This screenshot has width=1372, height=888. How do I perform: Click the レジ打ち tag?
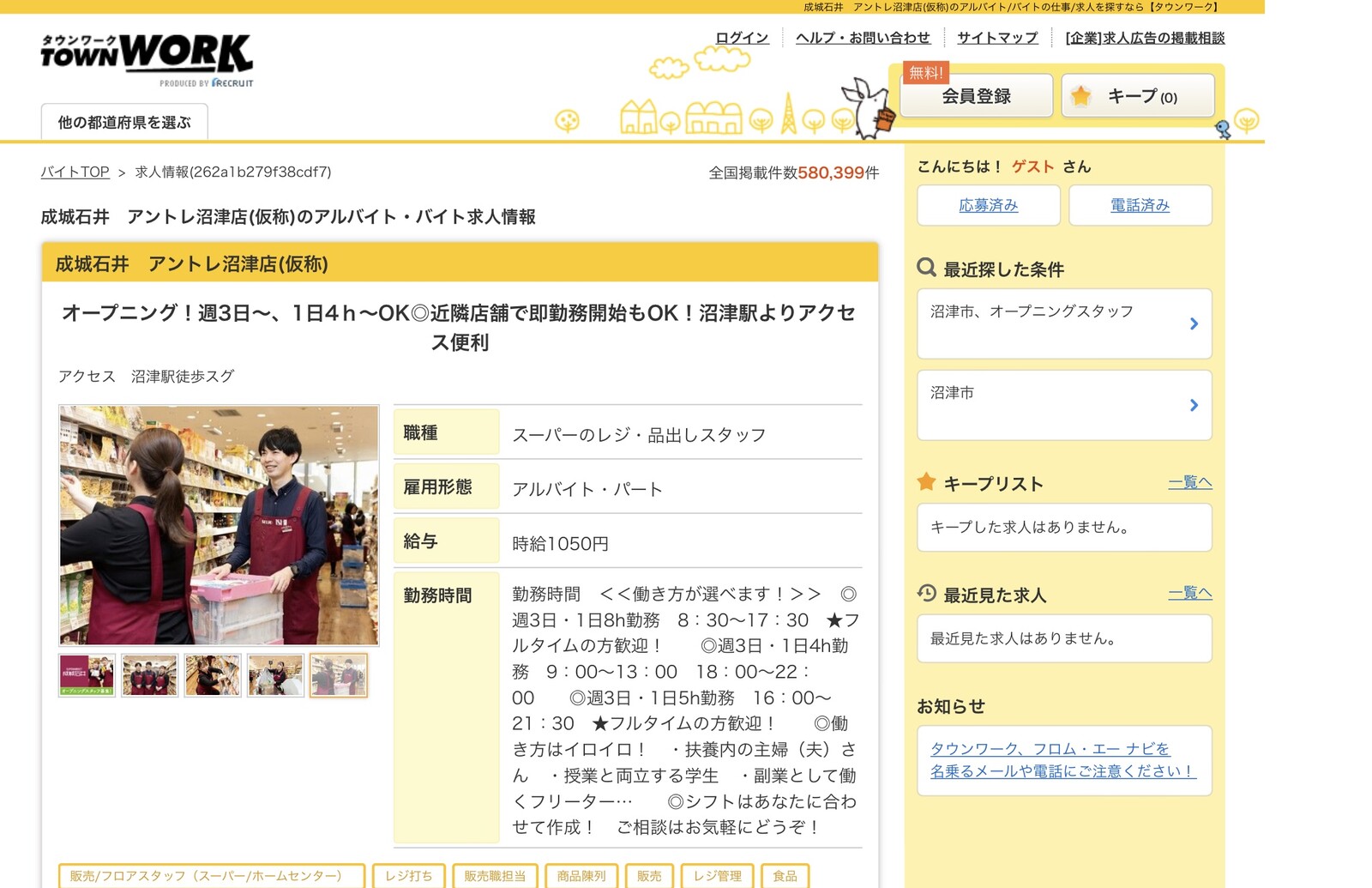click(409, 876)
